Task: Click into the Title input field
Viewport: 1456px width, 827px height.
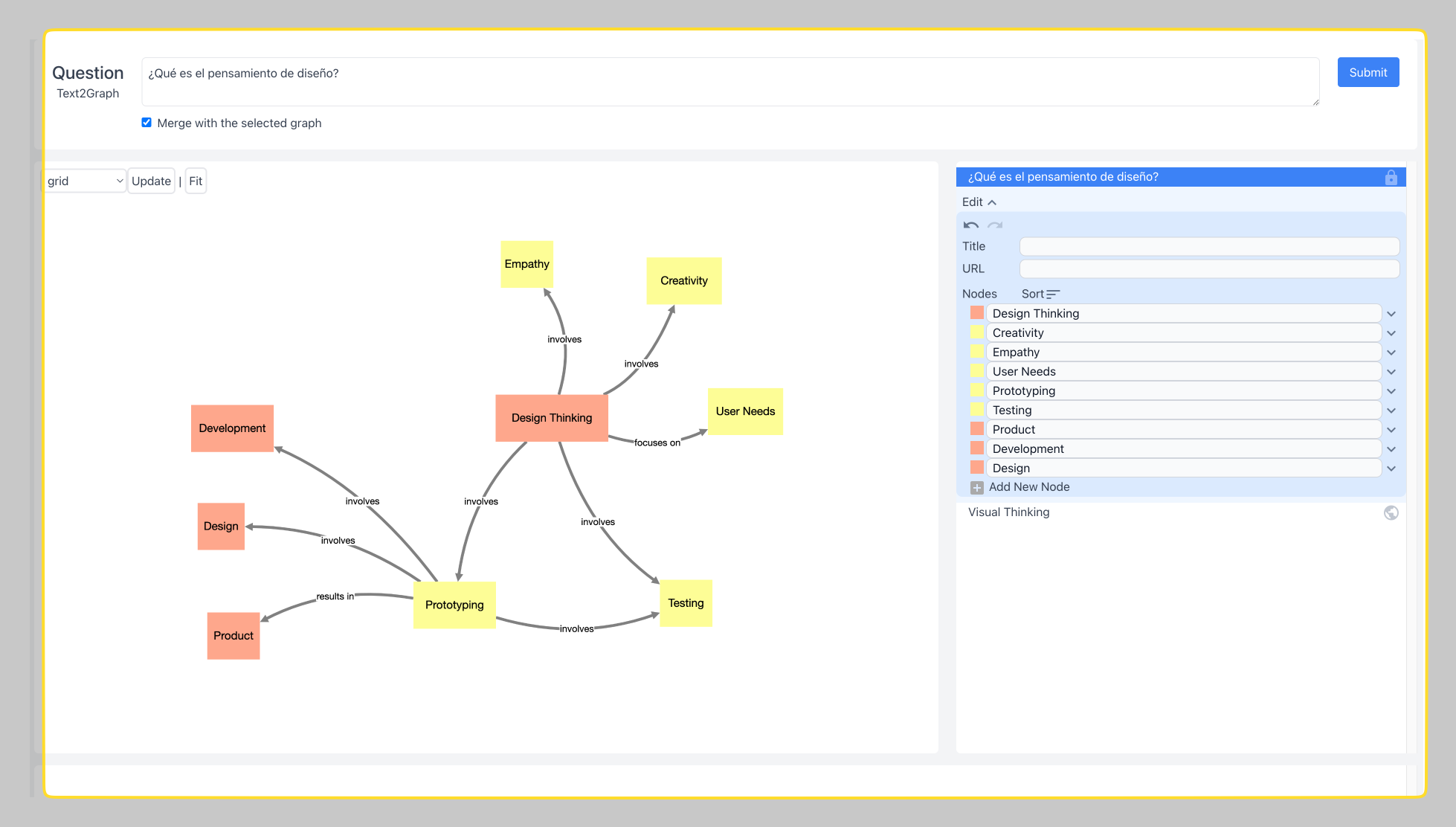Action: 1209,247
